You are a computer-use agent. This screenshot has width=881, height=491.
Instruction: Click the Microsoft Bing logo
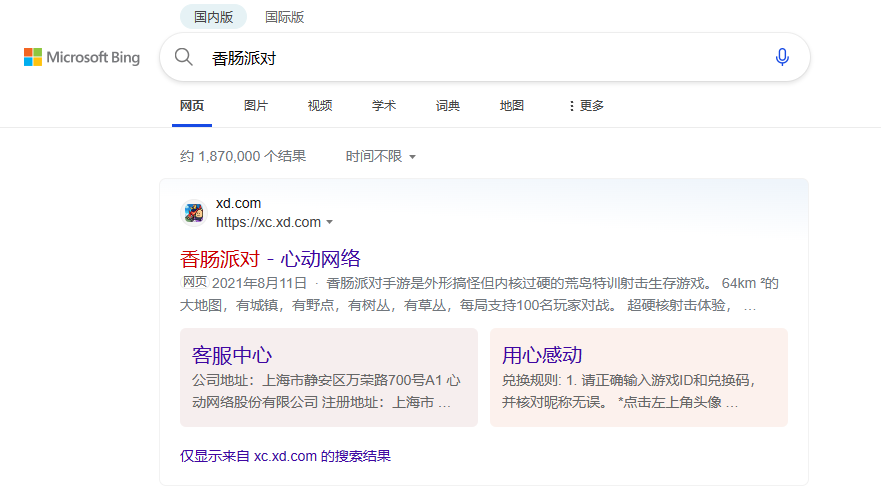point(82,57)
